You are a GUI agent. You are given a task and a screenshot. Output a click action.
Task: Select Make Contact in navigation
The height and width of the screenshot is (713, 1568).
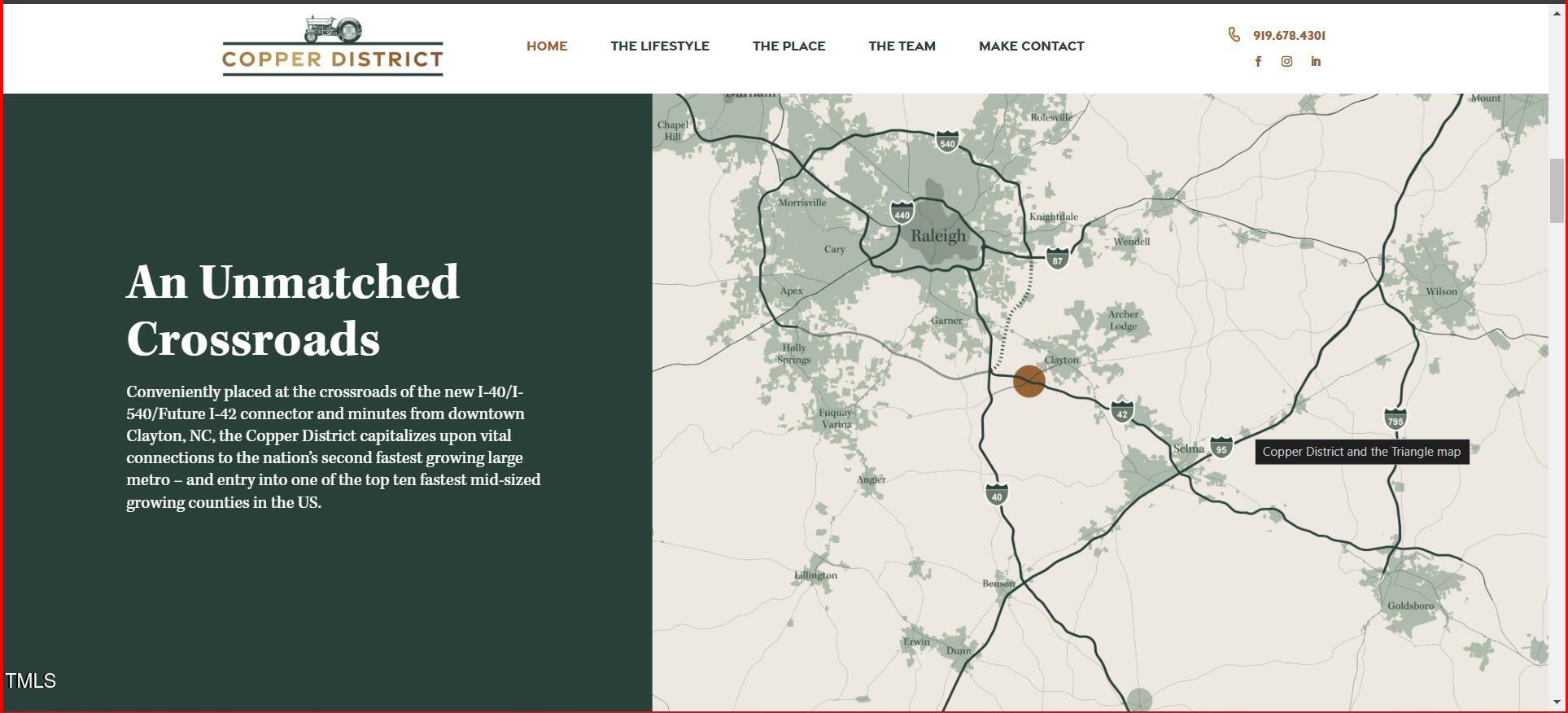click(x=1031, y=46)
